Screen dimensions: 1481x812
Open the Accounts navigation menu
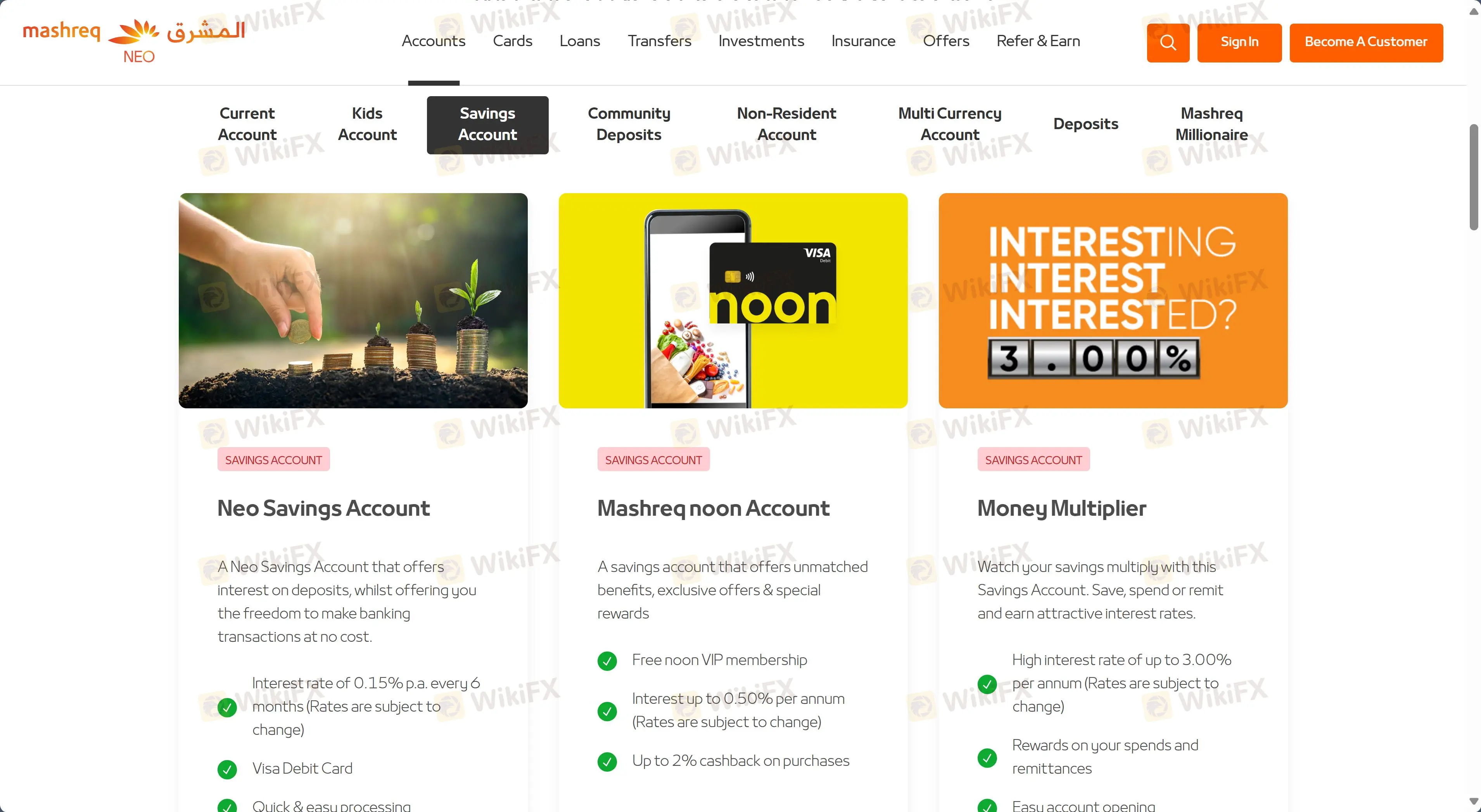point(434,41)
